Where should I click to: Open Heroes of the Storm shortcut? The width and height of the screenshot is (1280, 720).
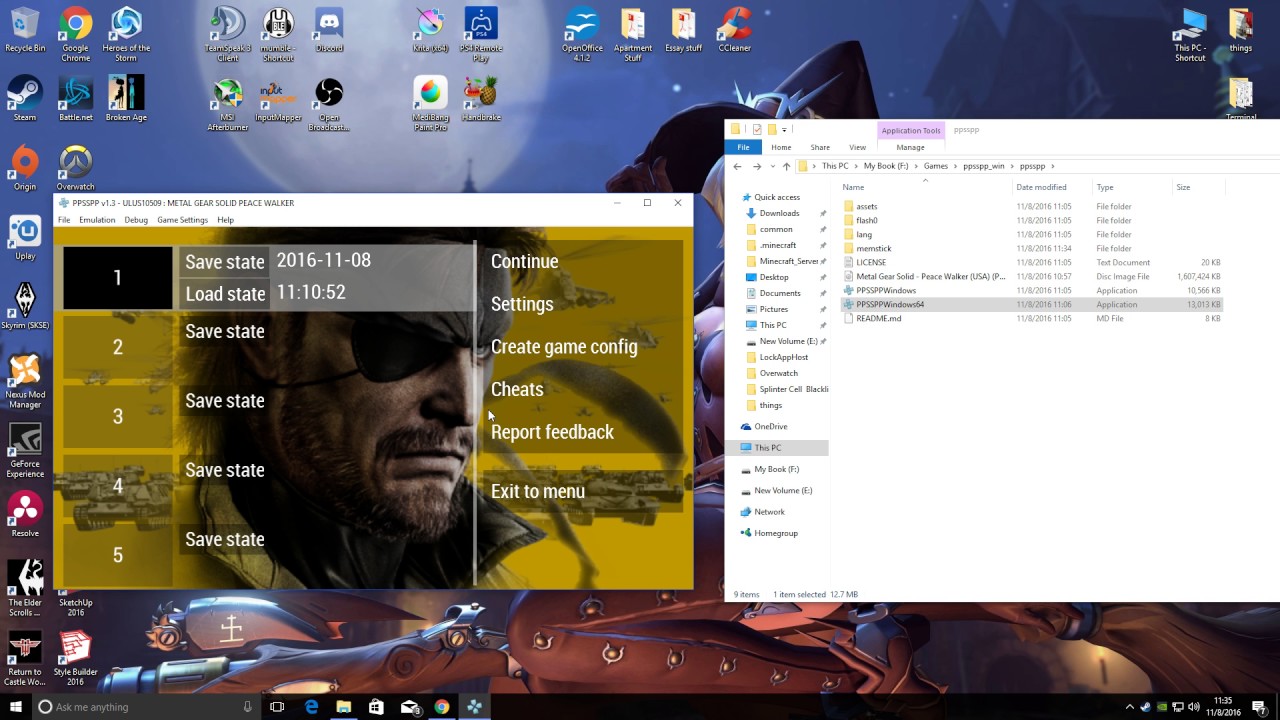click(x=126, y=34)
